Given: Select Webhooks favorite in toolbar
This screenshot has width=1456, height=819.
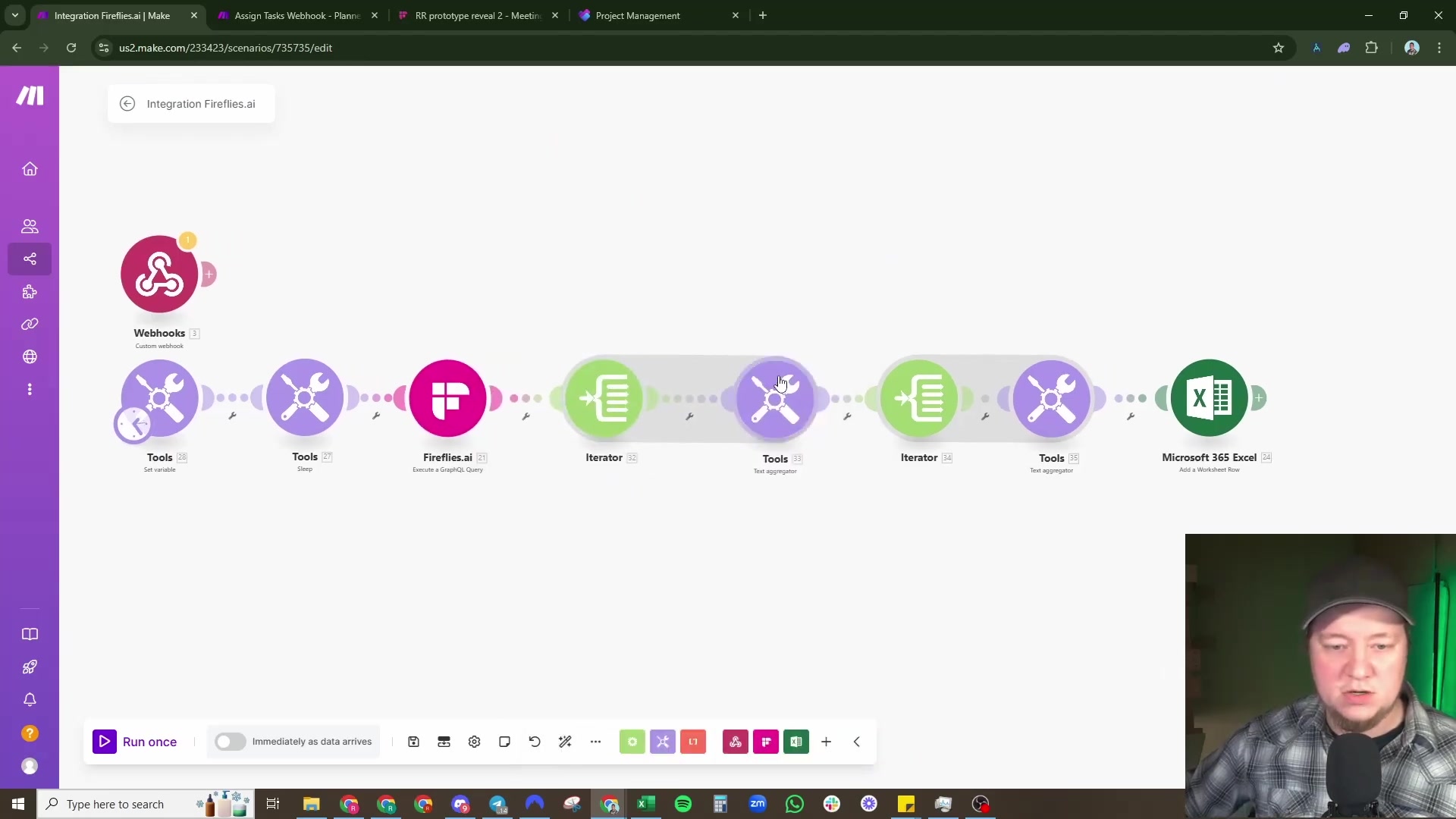Looking at the screenshot, I should (x=735, y=742).
